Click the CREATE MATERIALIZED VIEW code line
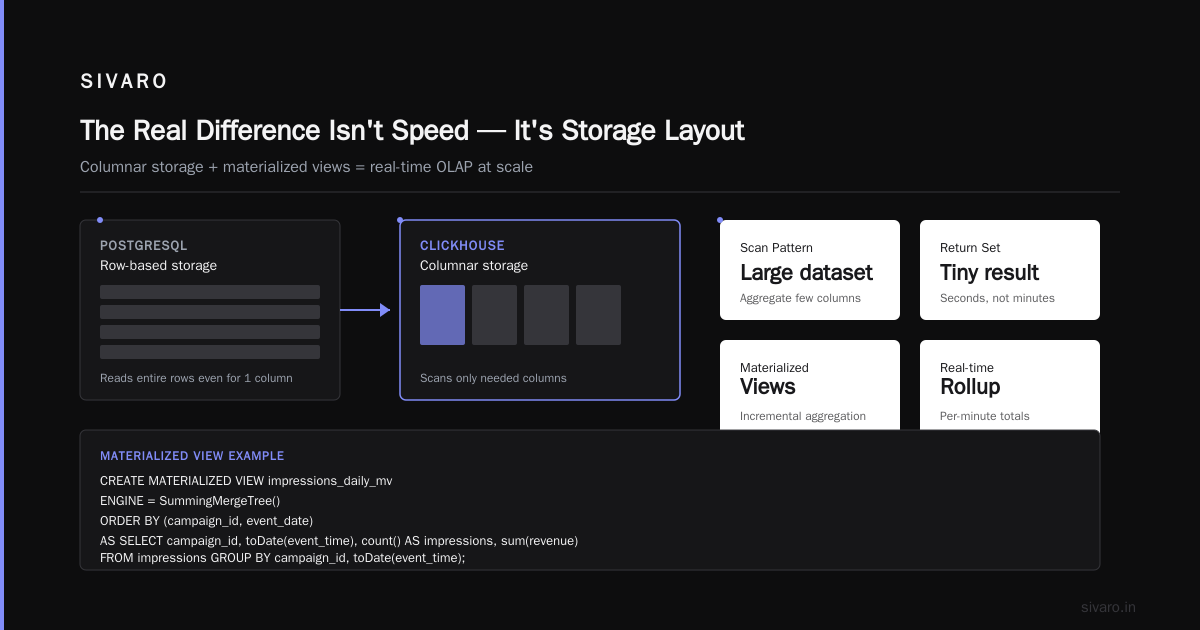 tap(246, 481)
